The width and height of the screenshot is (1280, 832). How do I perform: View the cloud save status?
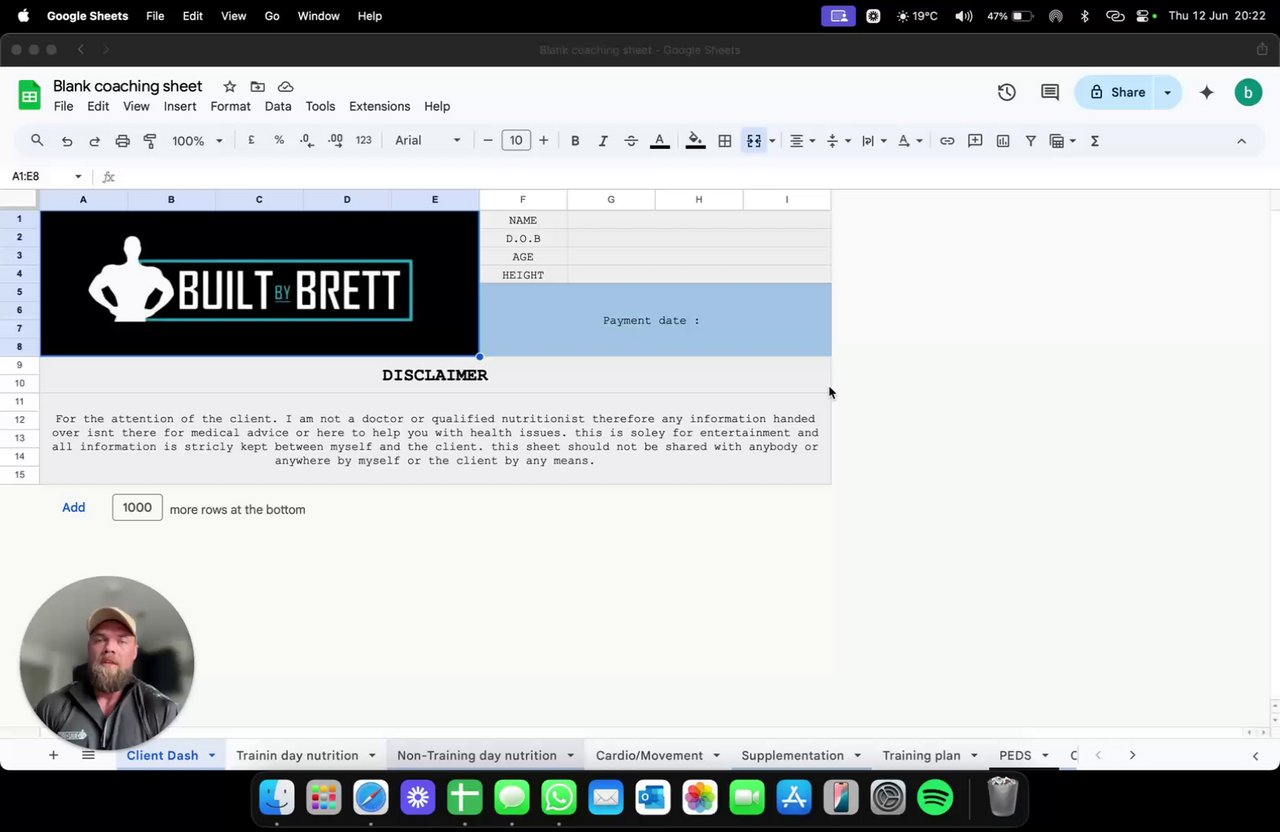(286, 87)
